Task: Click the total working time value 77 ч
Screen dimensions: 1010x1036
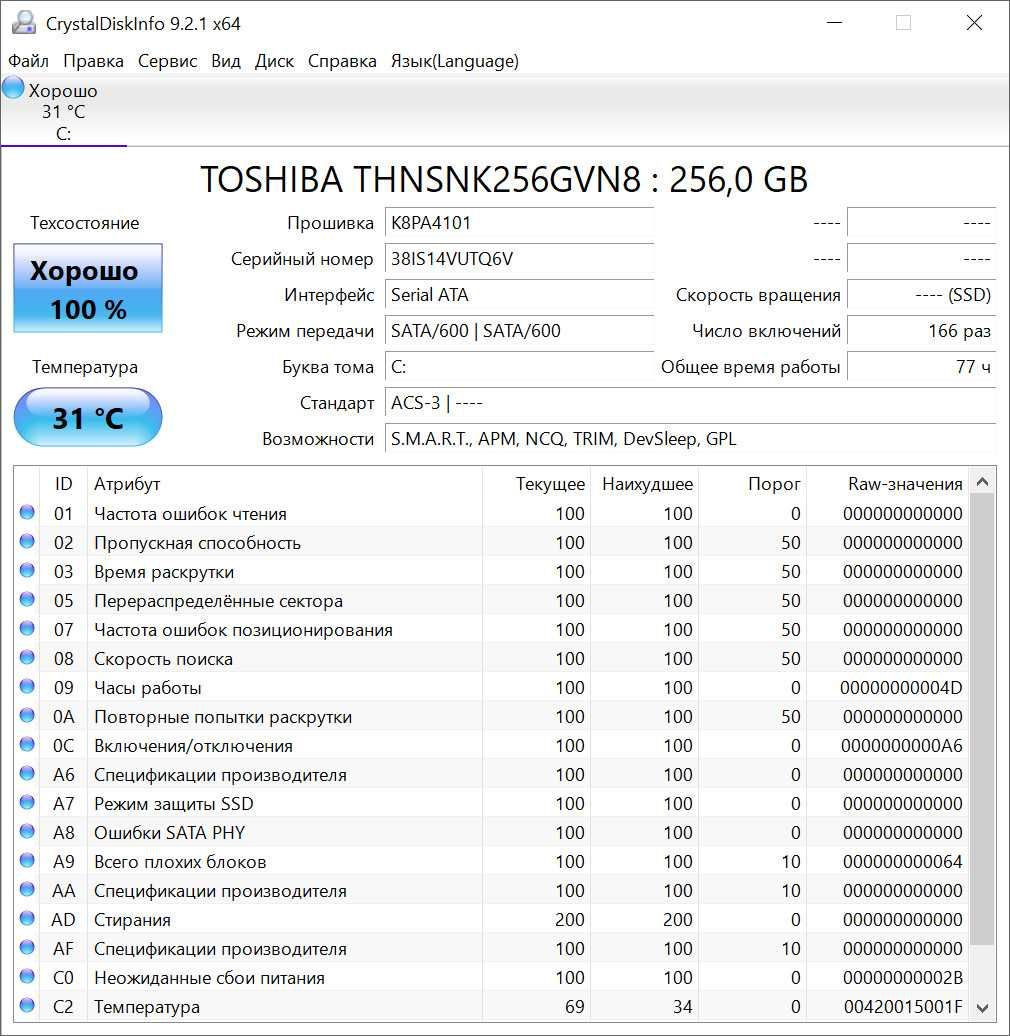Action: point(921,367)
